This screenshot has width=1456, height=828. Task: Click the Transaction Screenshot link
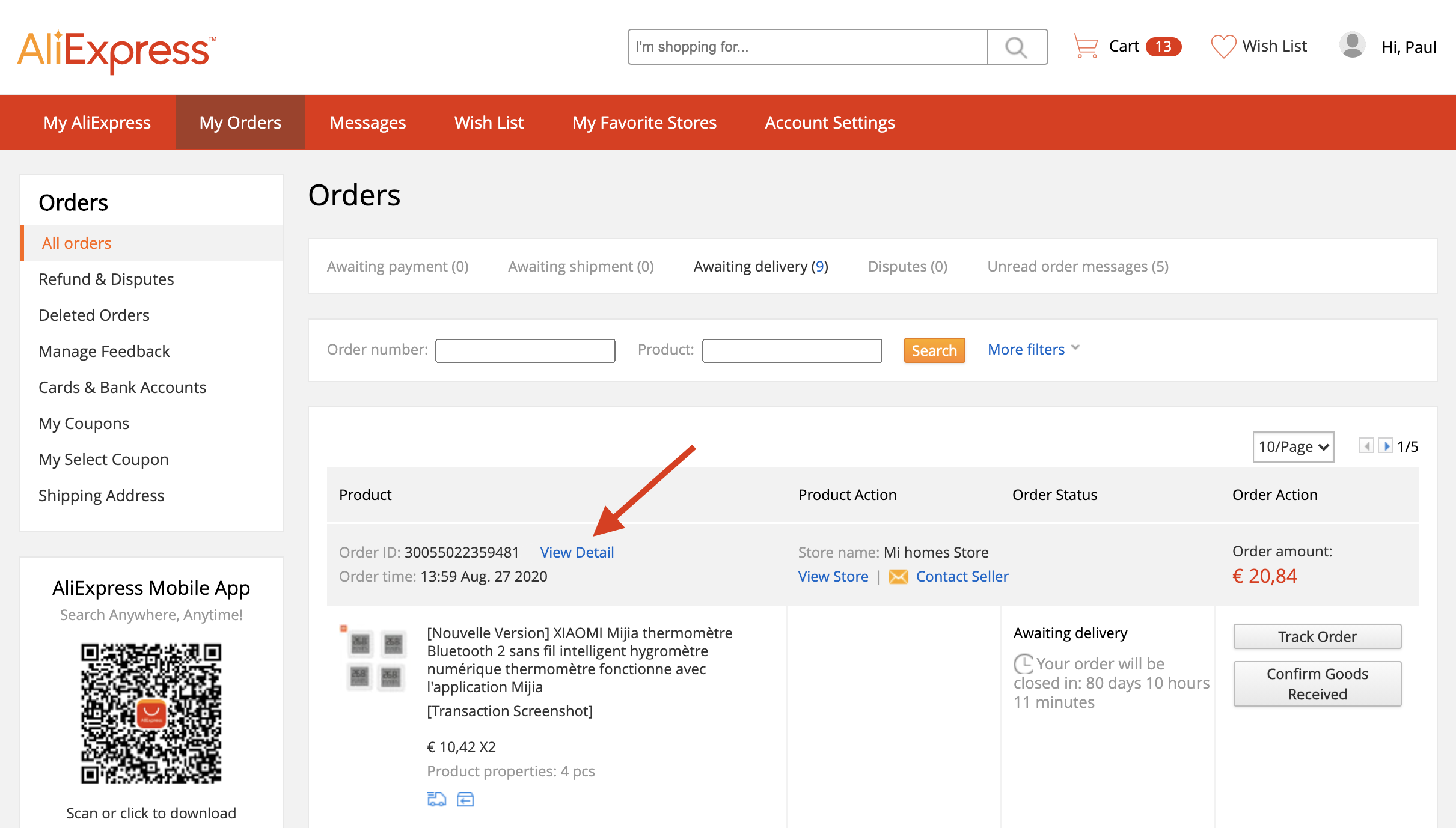point(510,711)
